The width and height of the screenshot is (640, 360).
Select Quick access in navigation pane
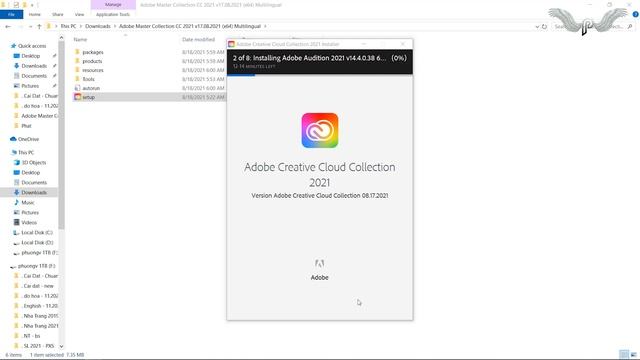pyautogui.click(x=32, y=46)
